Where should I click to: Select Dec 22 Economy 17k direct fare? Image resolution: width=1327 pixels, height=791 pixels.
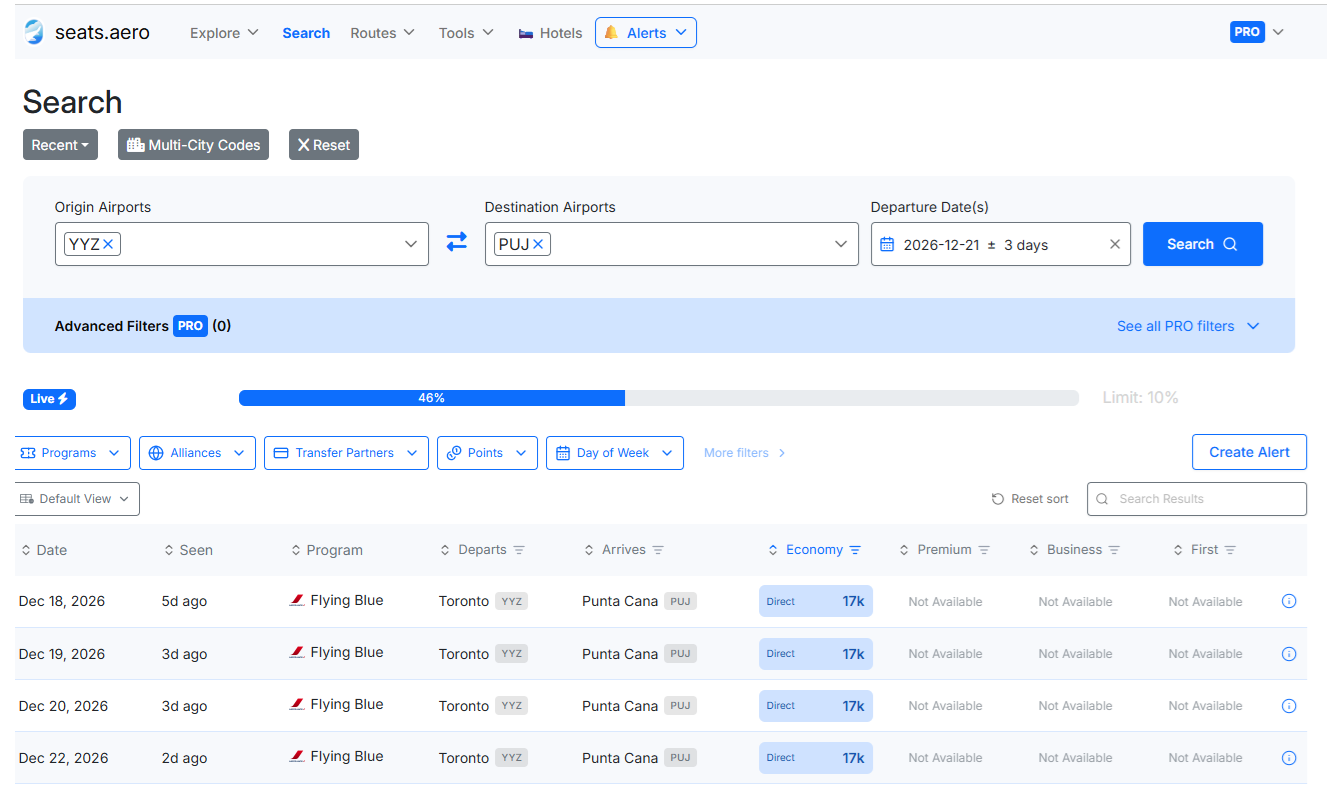(816, 758)
